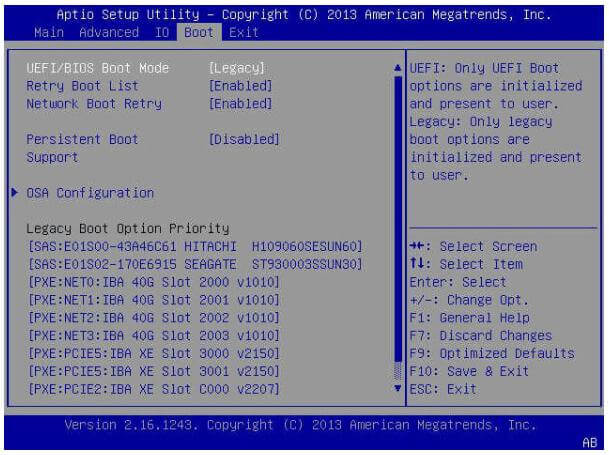Click the scrollbar up arrow
The width and height of the screenshot is (609, 455).
pos(399,68)
